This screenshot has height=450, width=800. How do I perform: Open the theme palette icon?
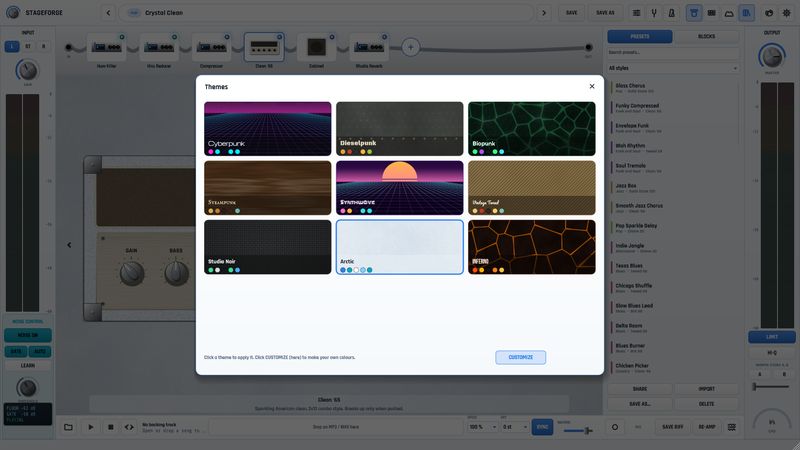click(x=769, y=13)
